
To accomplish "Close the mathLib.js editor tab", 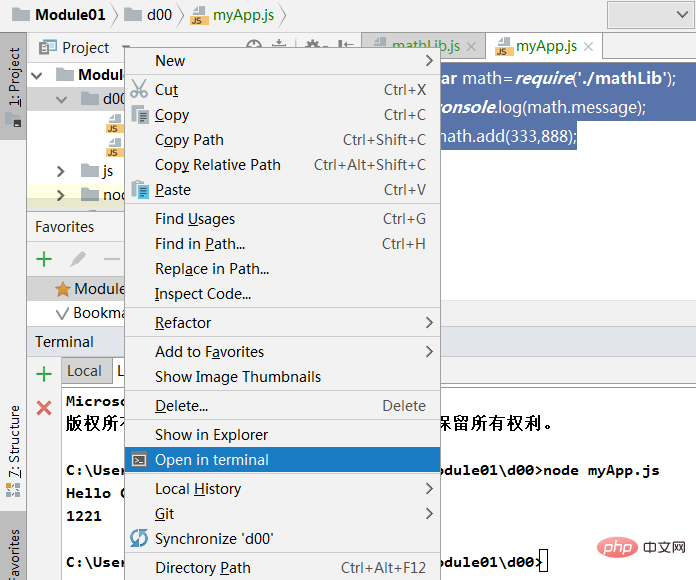I will (471, 46).
